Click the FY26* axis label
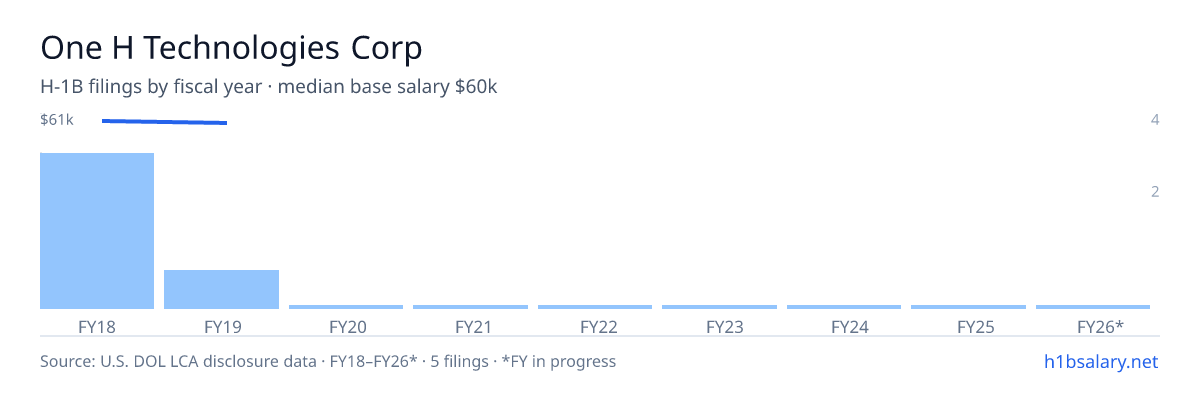 [1100, 326]
